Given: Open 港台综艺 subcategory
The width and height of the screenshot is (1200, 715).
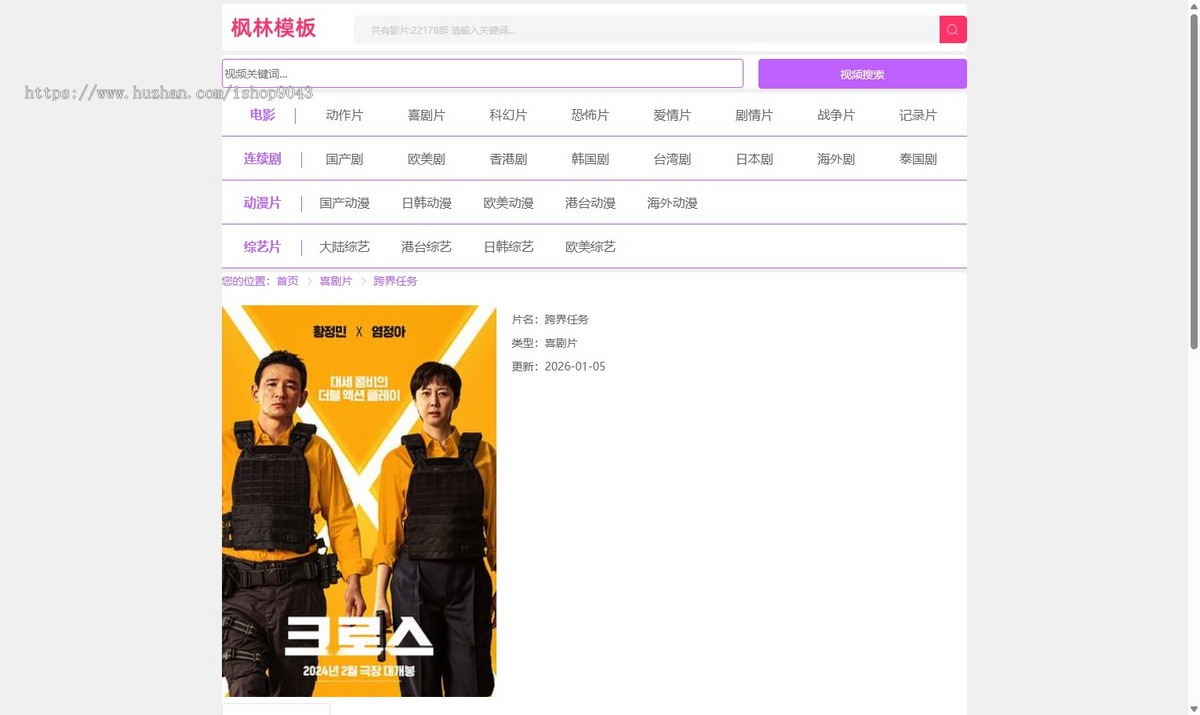Looking at the screenshot, I should click(x=426, y=247).
